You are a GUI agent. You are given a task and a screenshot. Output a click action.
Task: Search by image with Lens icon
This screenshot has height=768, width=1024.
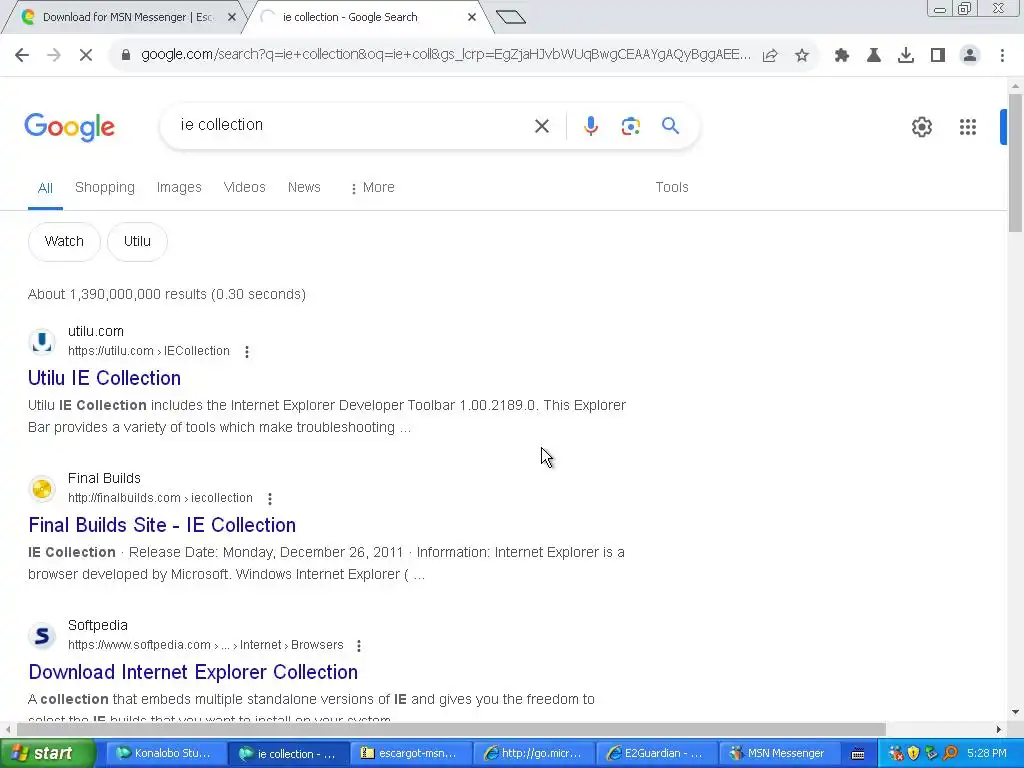pyautogui.click(x=630, y=126)
